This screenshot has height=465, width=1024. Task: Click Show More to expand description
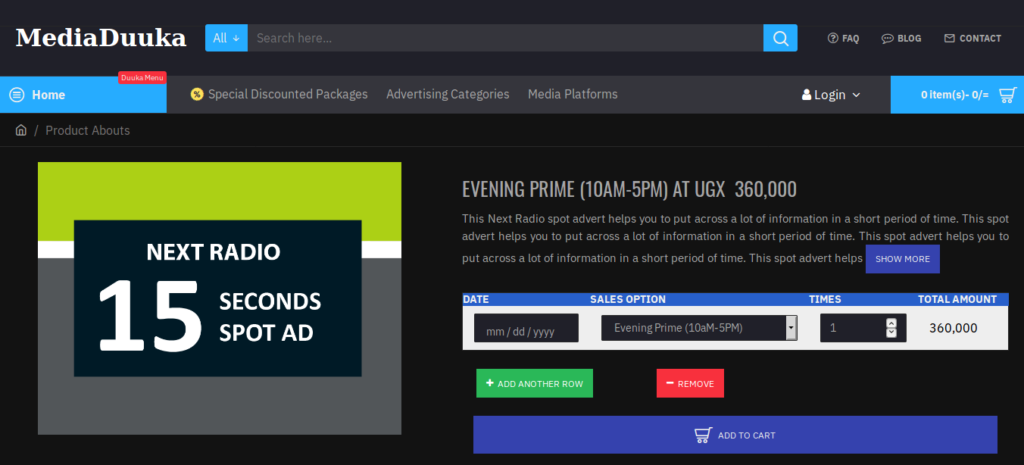pyautogui.click(x=902, y=259)
